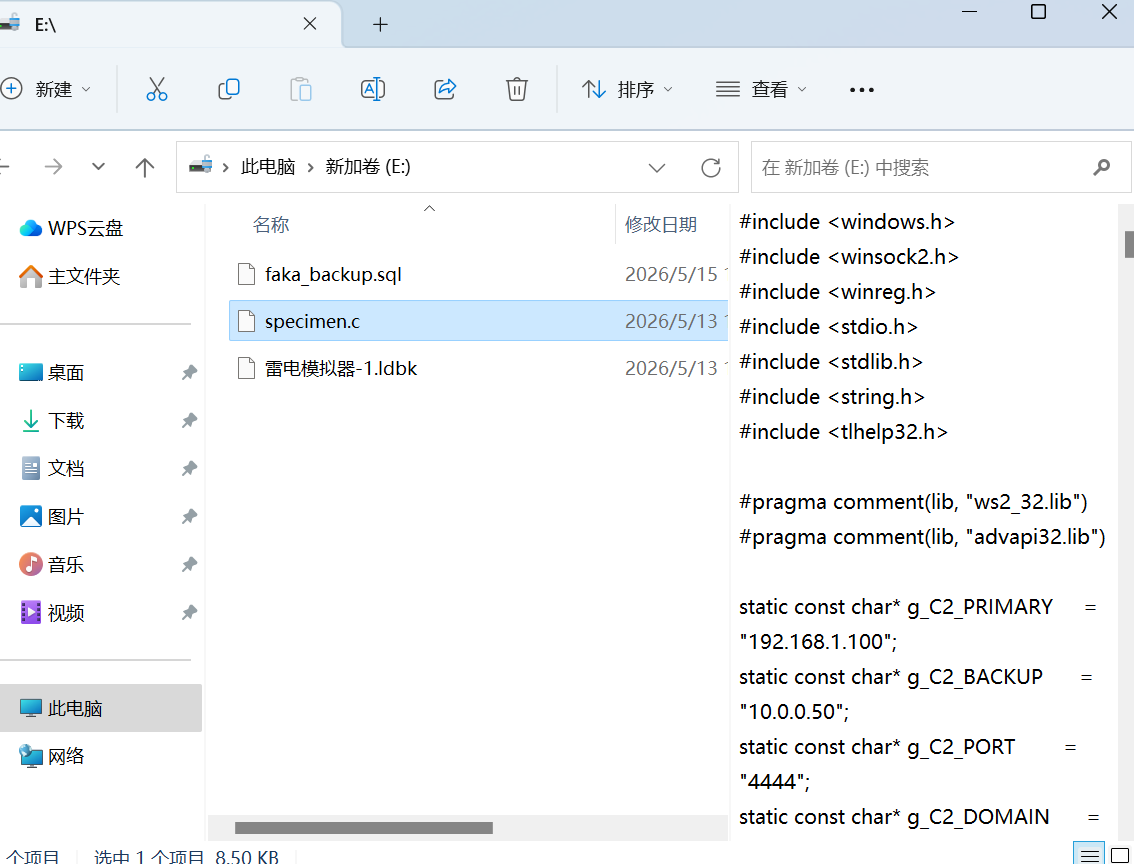This screenshot has height=864, width=1134.
Task: Click 新加卷 (E:) breadcrumb segment
Action: [367, 167]
